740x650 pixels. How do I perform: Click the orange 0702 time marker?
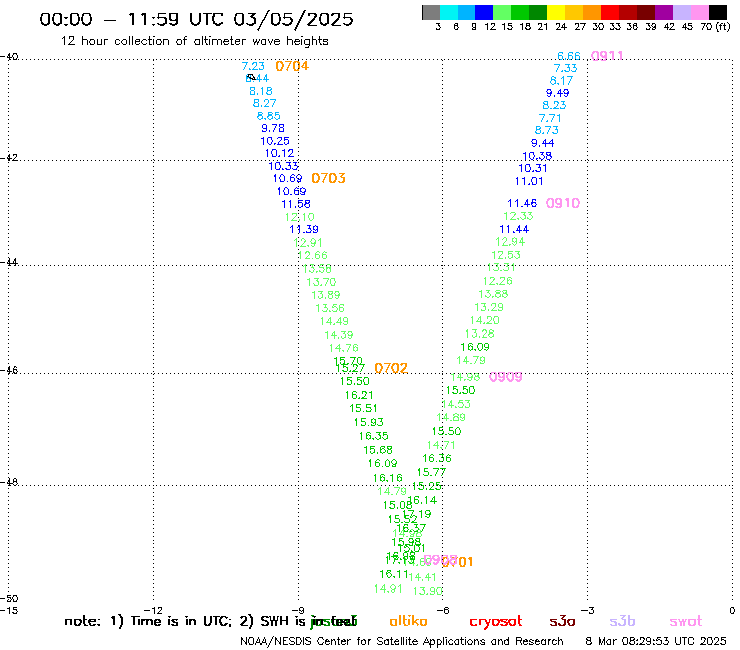tap(391, 368)
